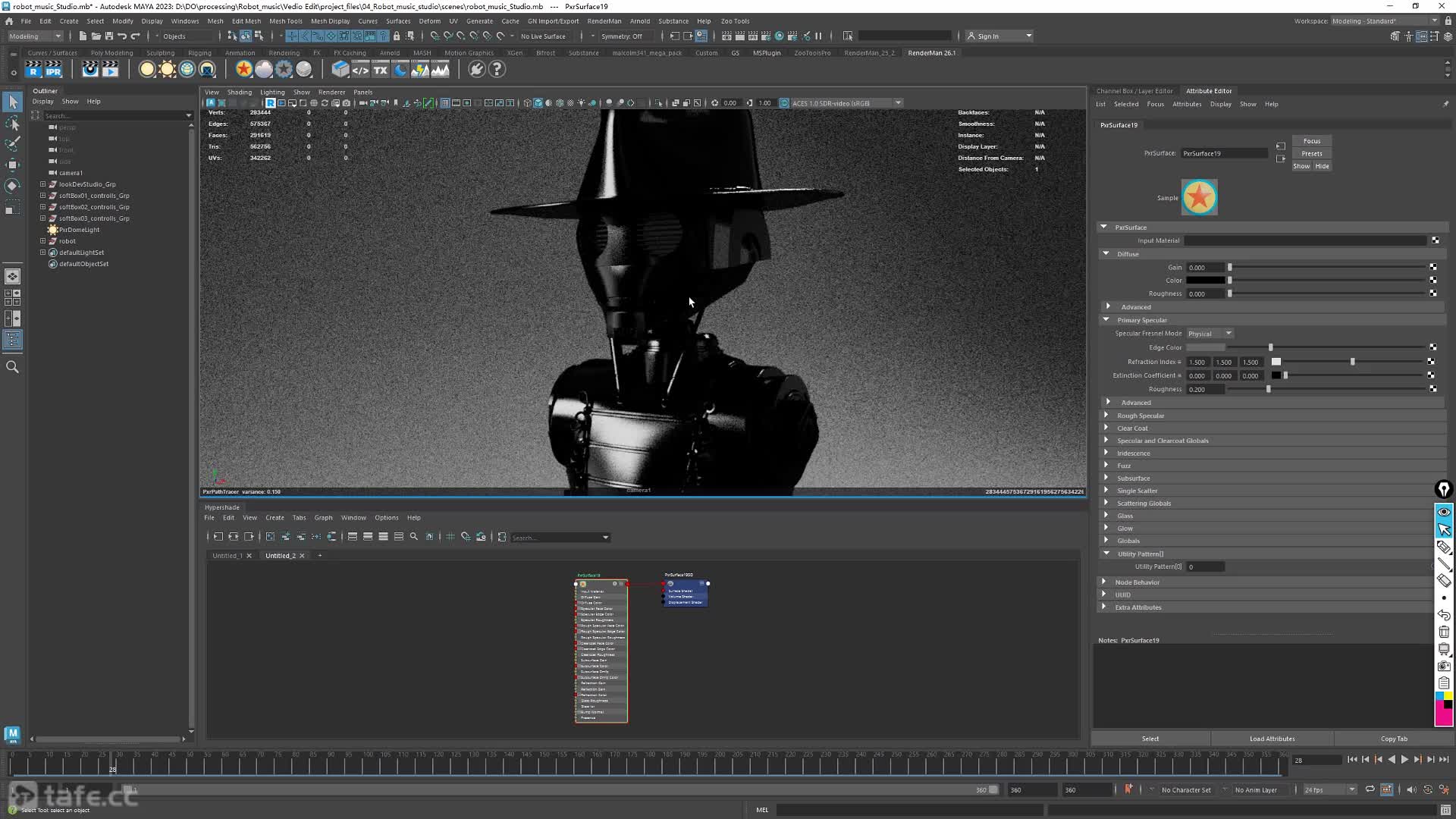Select the Move tool in left toolbox

[x=13, y=165]
